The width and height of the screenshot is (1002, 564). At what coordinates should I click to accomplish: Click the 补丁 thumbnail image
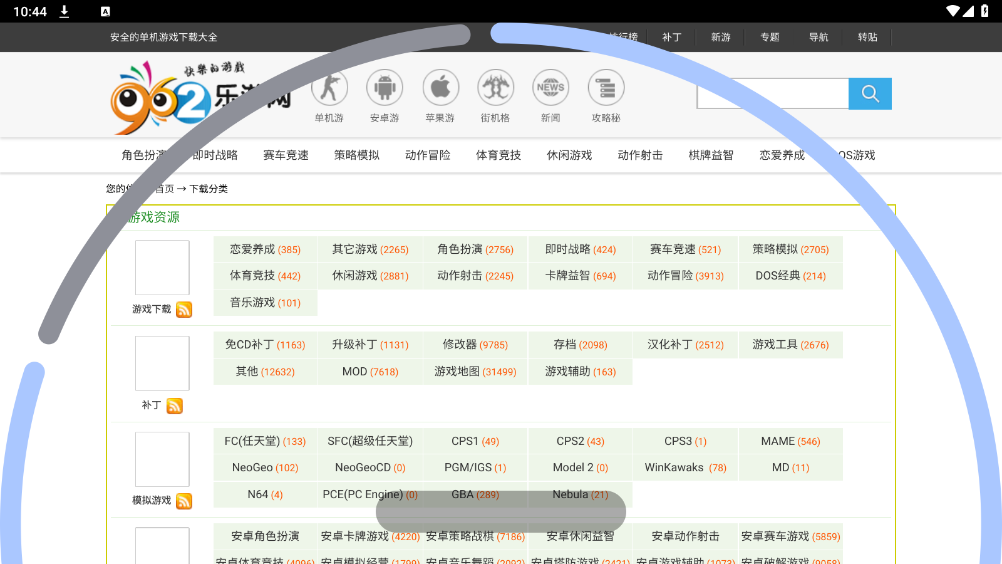coord(162,363)
